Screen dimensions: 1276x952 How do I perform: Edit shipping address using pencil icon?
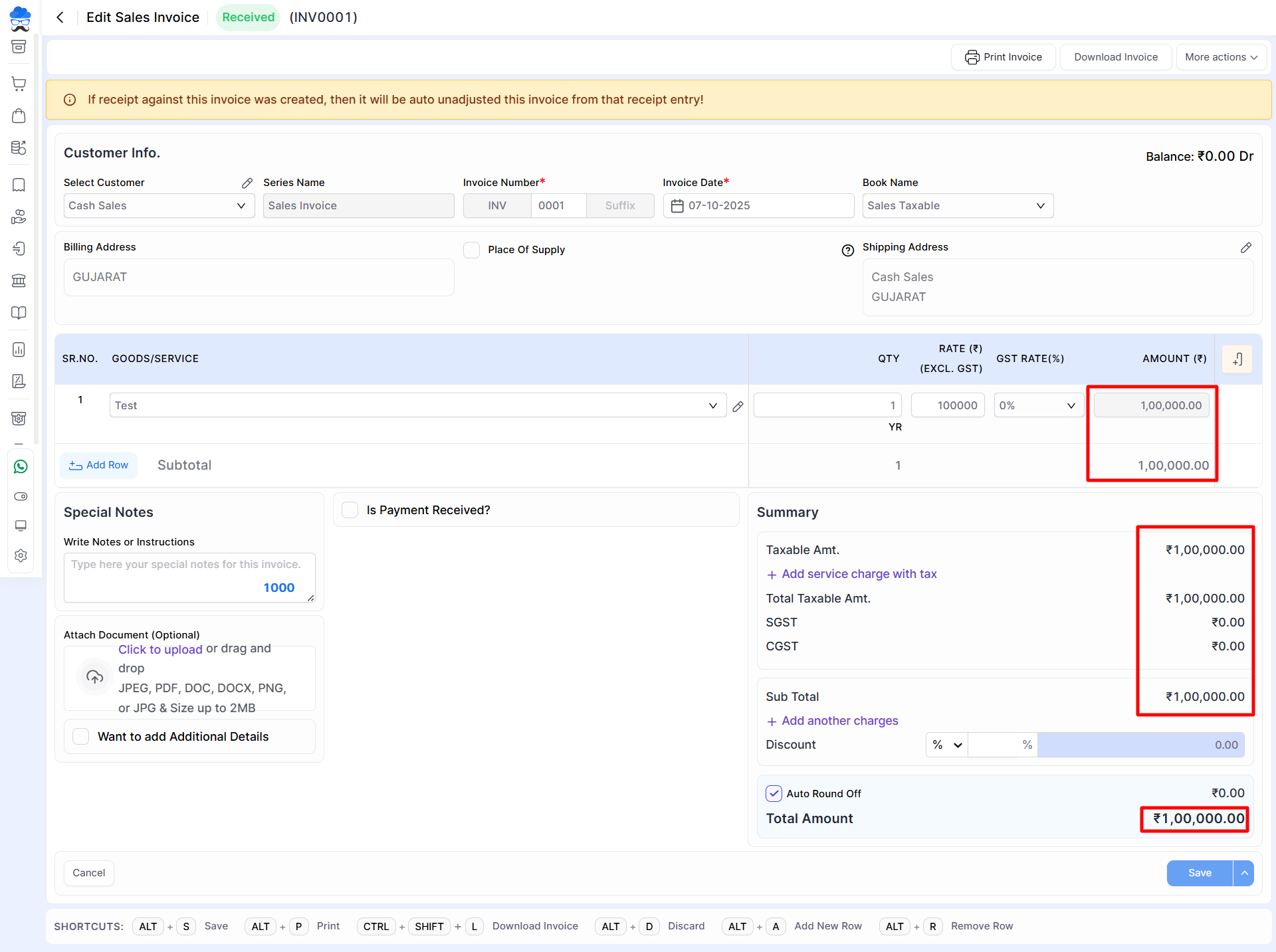[1245, 247]
